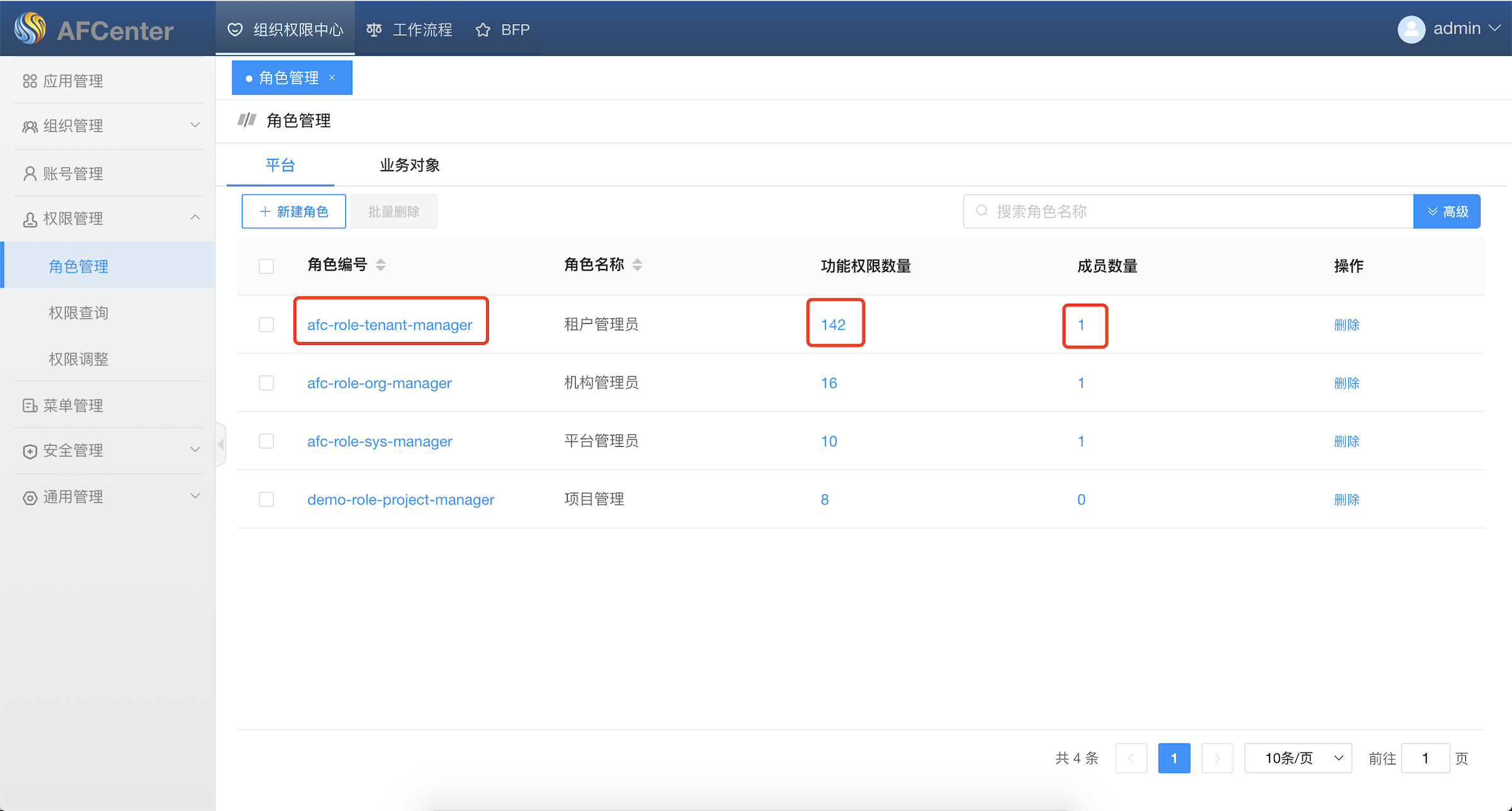
Task: Open the afc-role-sys-manager role link
Action: pyautogui.click(x=379, y=441)
